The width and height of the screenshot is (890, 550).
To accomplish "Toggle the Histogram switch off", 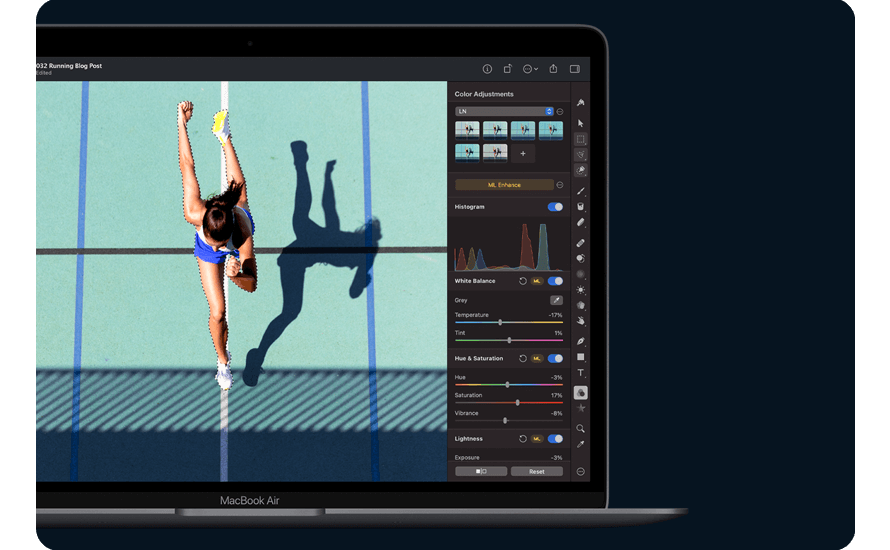I will coord(555,207).
